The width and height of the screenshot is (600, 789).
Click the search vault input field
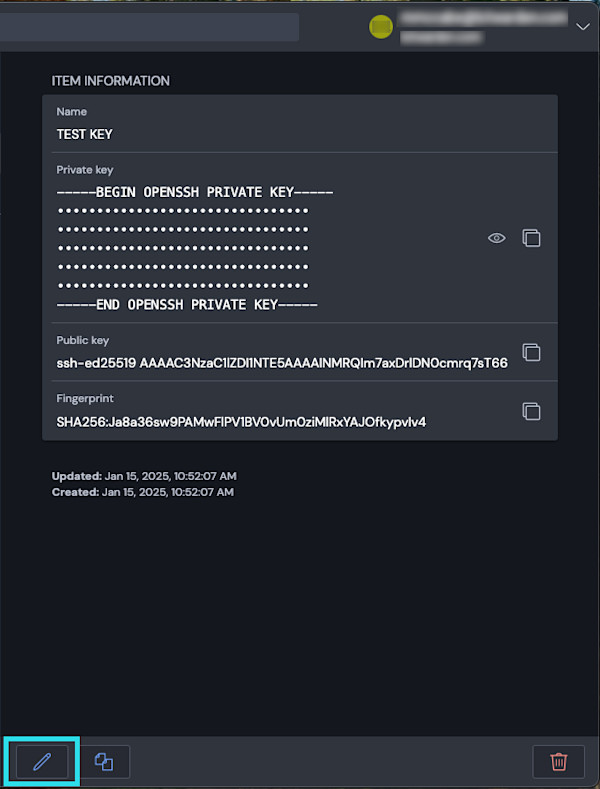pyautogui.click(x=150, y=27)
